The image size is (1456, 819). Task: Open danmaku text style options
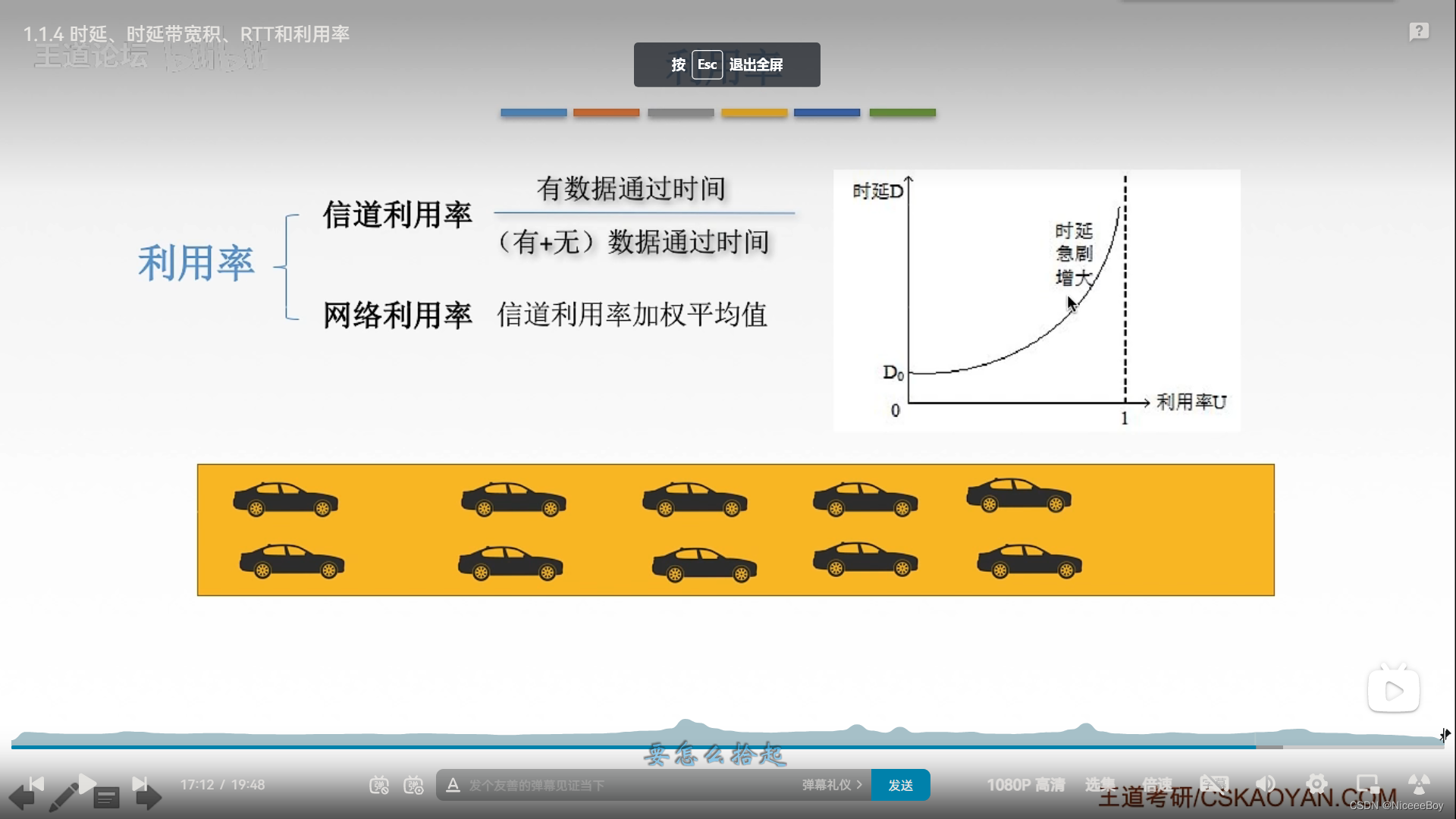point(453,785)
